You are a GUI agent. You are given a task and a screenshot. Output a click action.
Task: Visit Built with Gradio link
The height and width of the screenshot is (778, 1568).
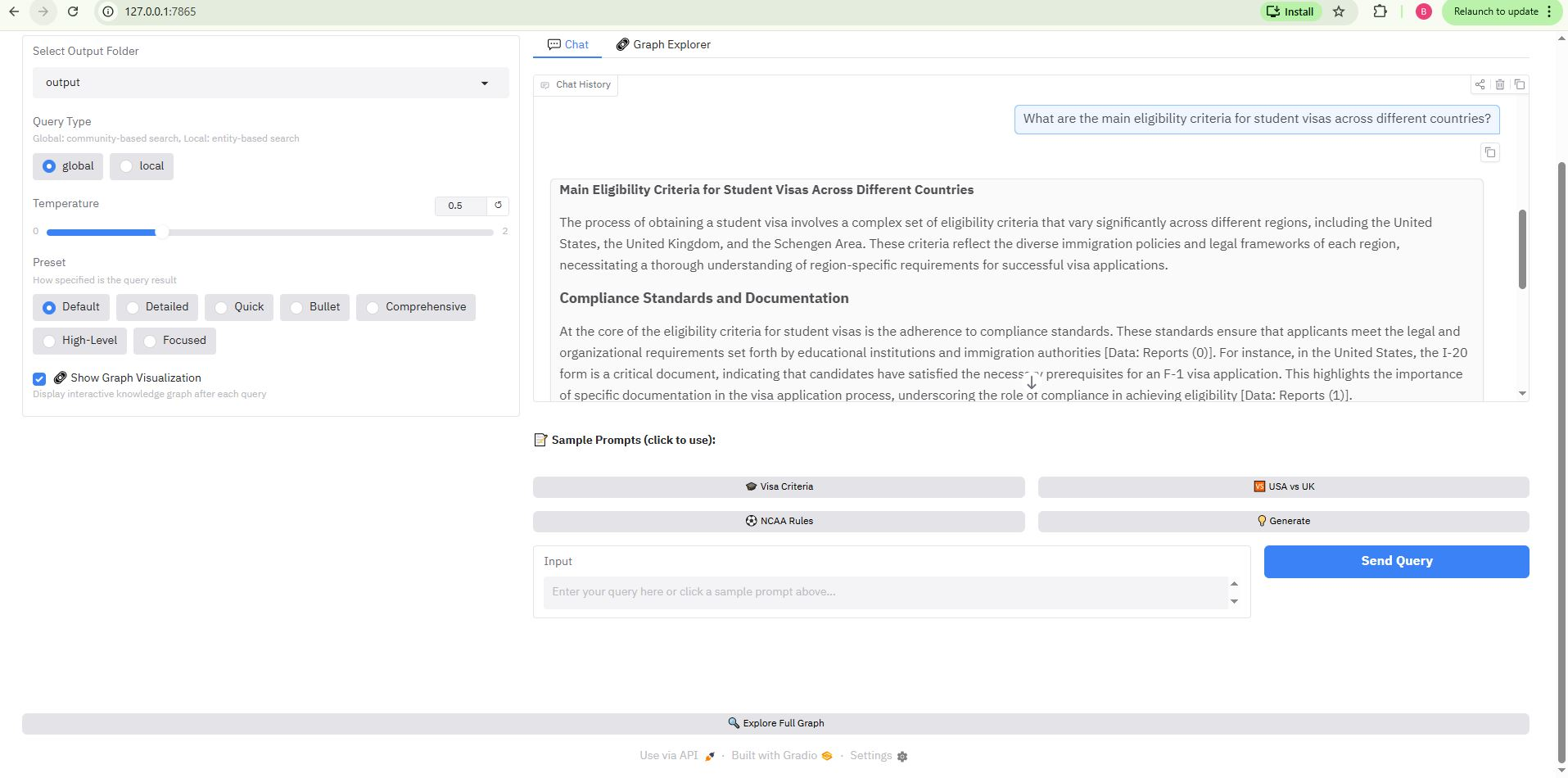point(782,755)
